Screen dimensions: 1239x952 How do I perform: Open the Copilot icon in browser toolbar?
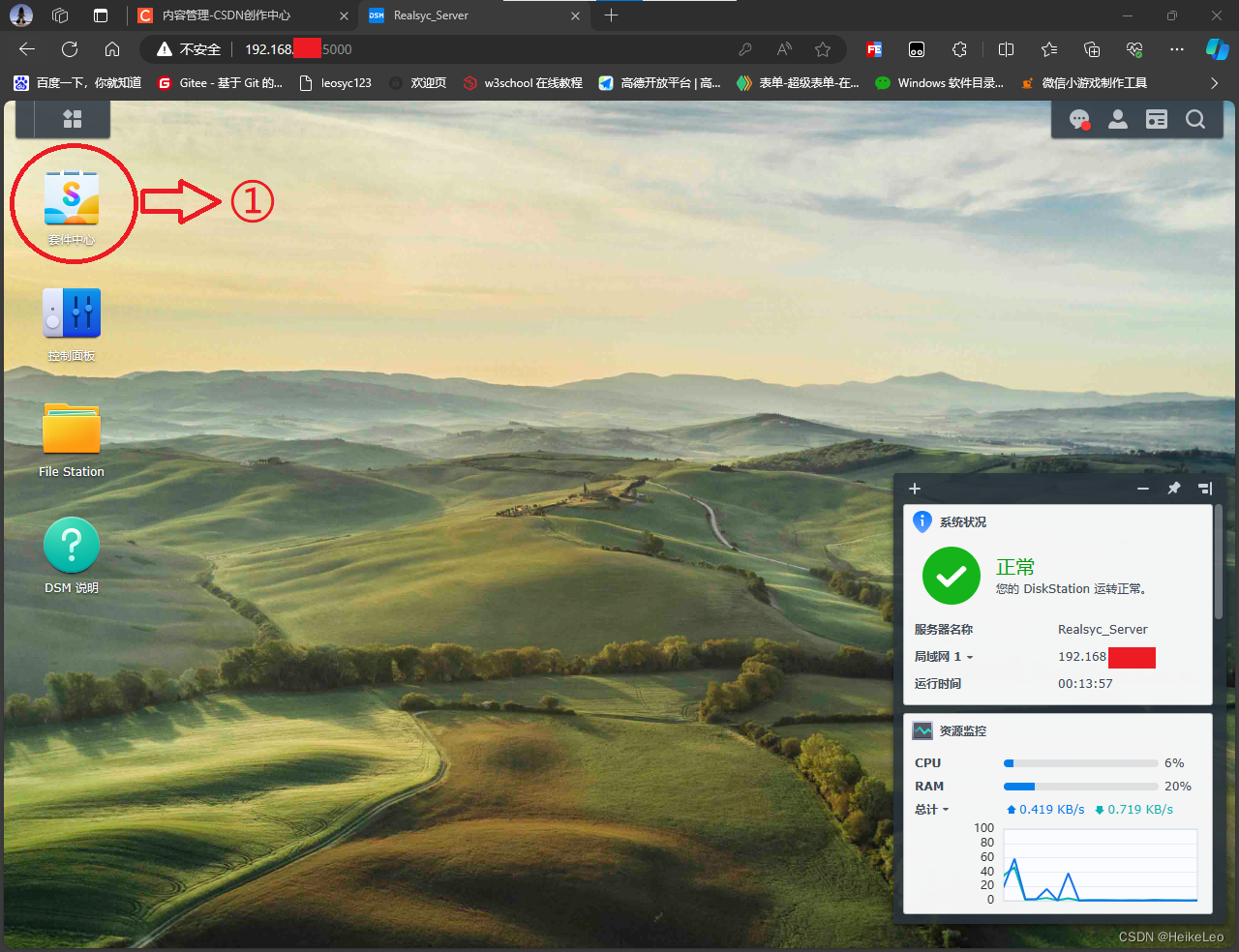coord(1217,49)
